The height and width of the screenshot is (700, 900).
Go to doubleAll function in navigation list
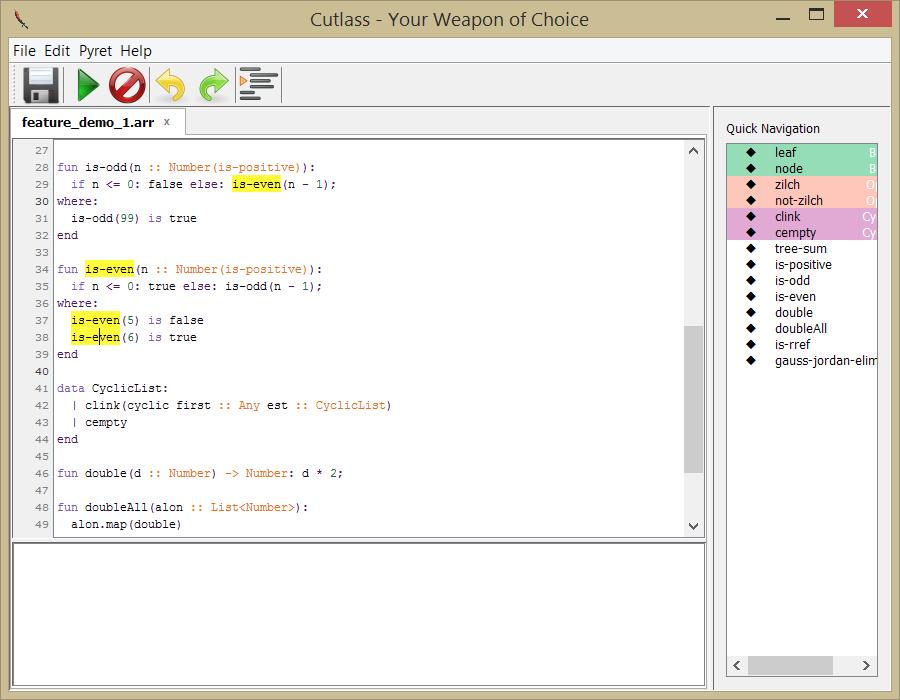[x=802, y=329]
